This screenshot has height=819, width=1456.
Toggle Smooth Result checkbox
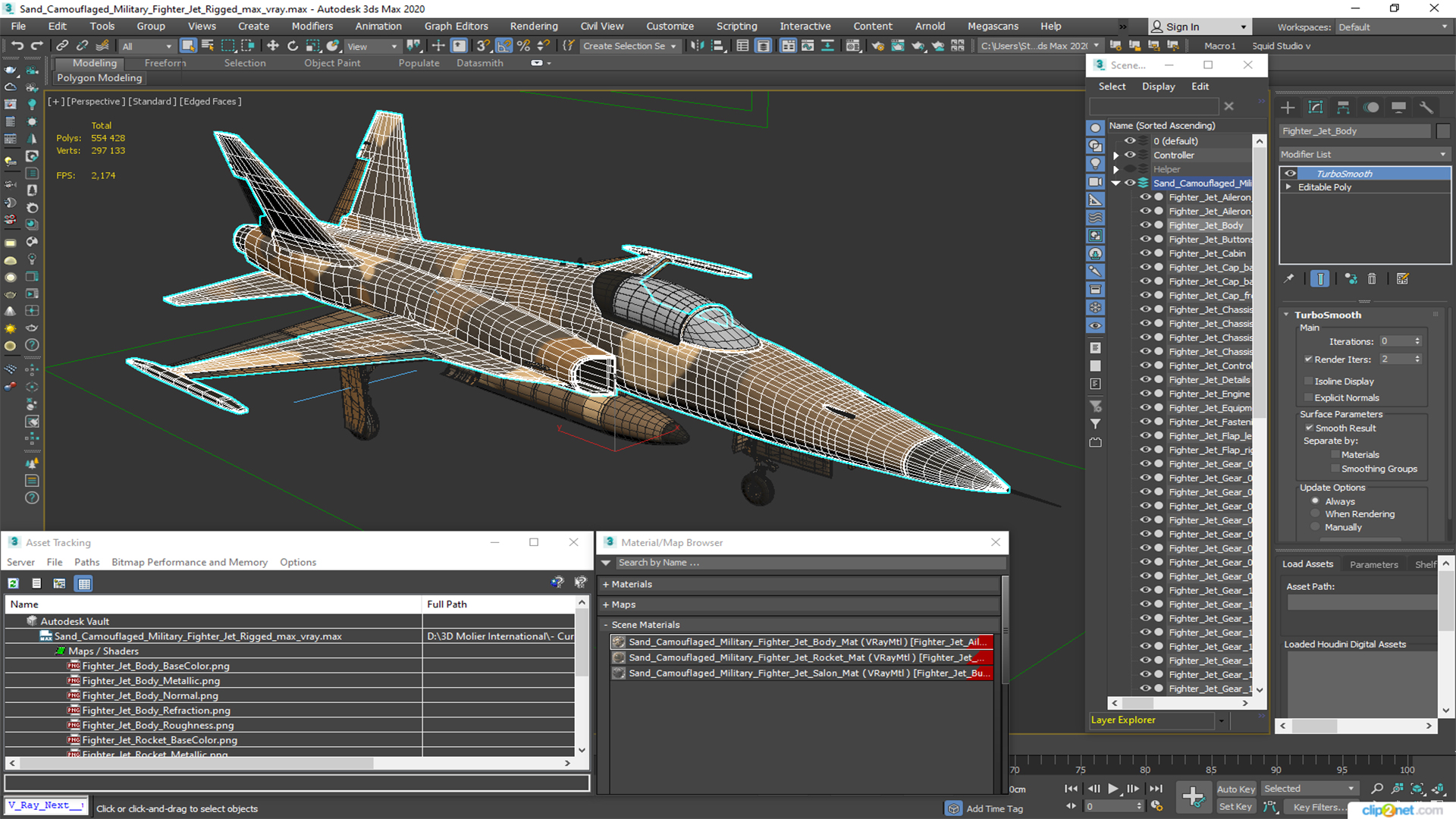tap(1309, 428)
